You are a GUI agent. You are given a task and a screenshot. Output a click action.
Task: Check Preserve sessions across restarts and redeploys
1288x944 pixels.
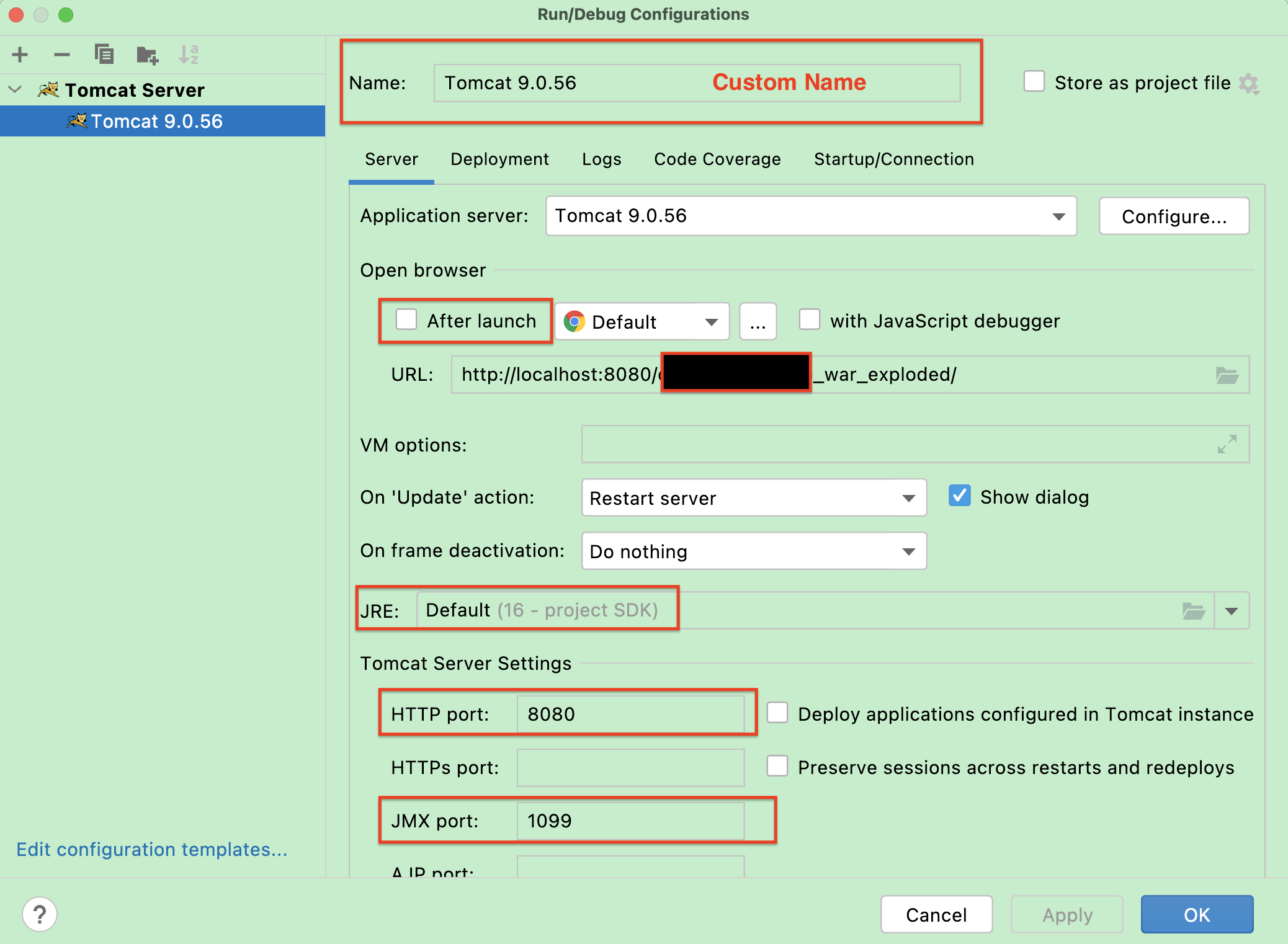pos(777,767)
